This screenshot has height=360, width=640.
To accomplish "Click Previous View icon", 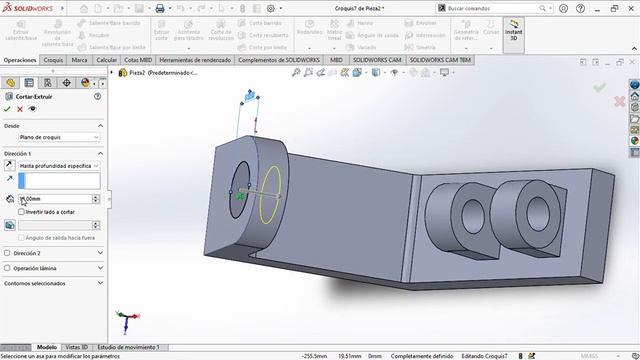I will pos(320,73).
